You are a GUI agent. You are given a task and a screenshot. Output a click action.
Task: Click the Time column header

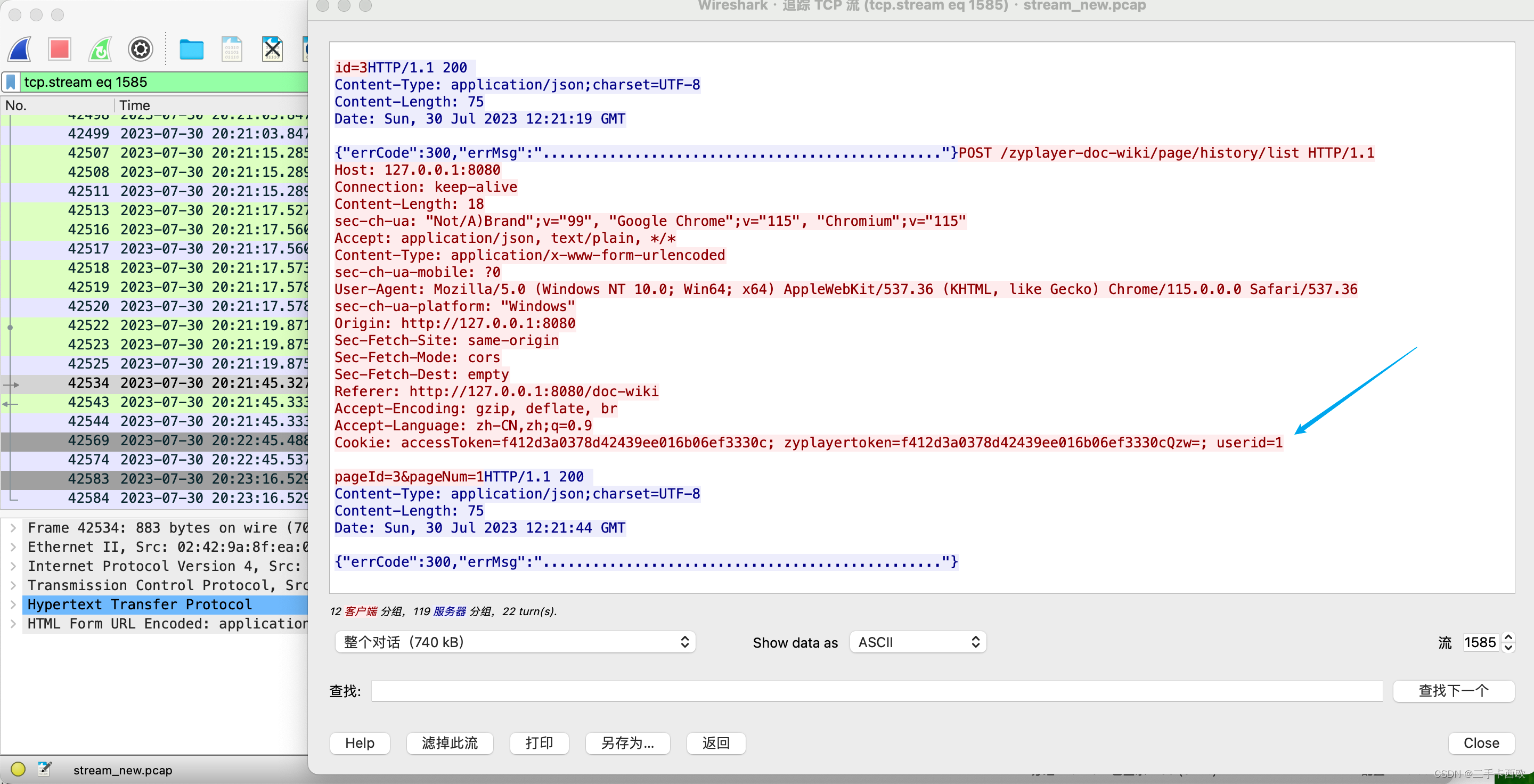(x=135, y=105)
